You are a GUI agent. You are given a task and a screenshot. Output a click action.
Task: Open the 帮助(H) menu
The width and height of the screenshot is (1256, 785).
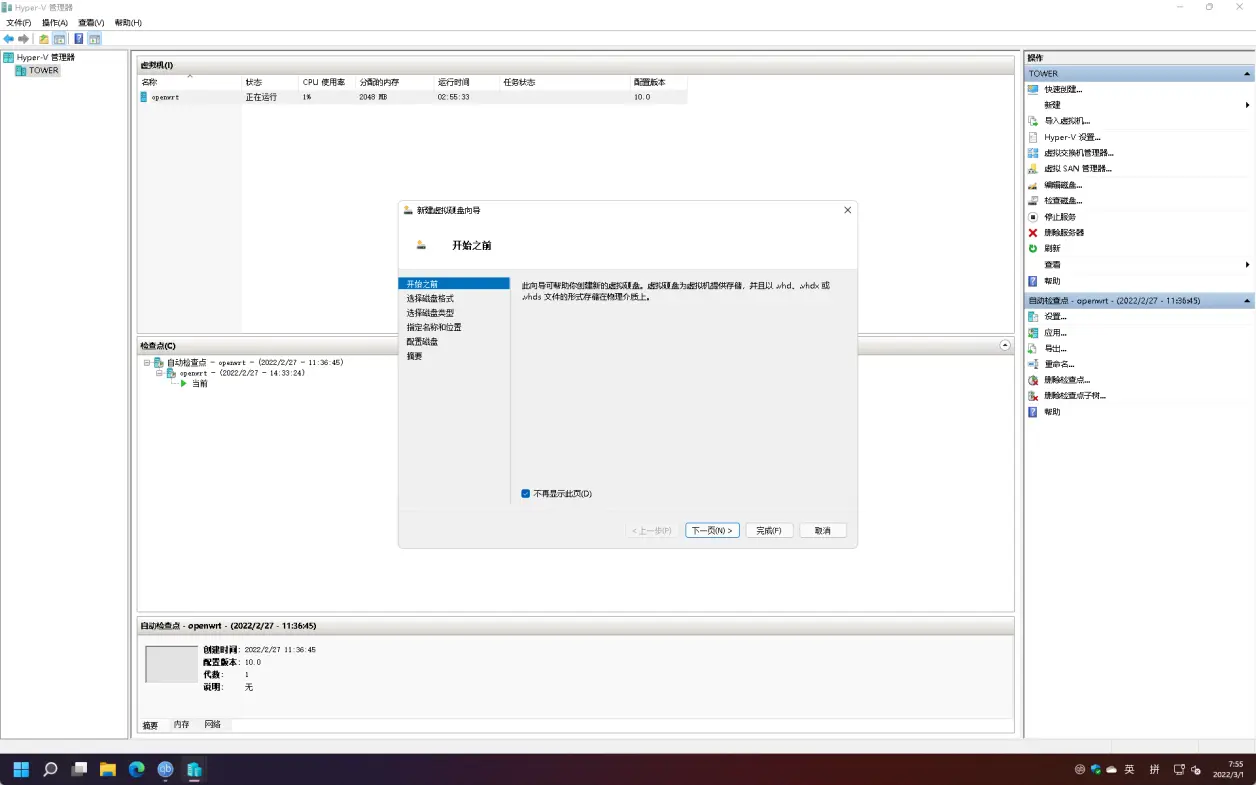pyautogui.click(x=128, y=22)
